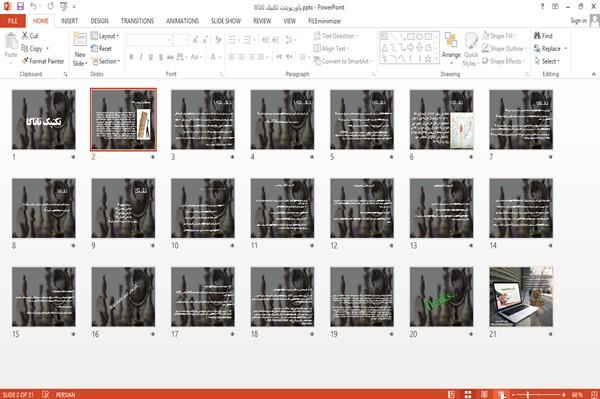Click the Redo icon in title bar

(51, 6)
